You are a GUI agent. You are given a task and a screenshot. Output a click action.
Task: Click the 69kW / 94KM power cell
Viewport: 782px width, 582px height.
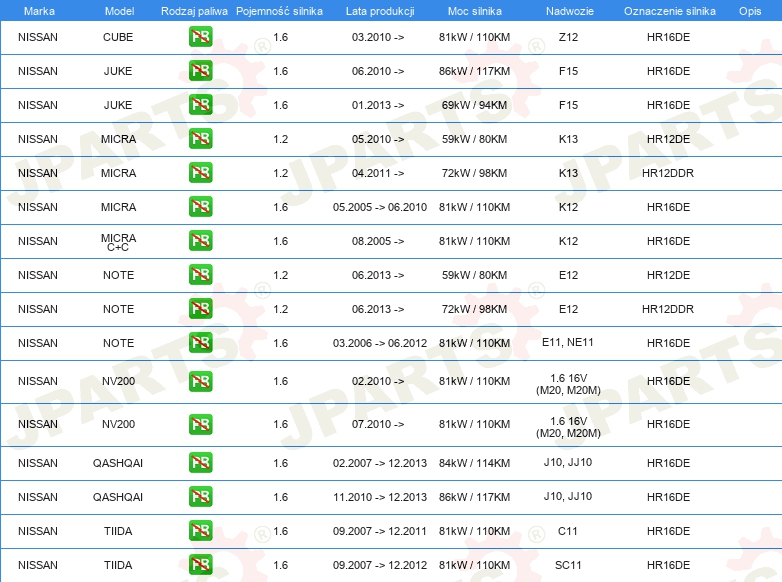pos(474,105)
